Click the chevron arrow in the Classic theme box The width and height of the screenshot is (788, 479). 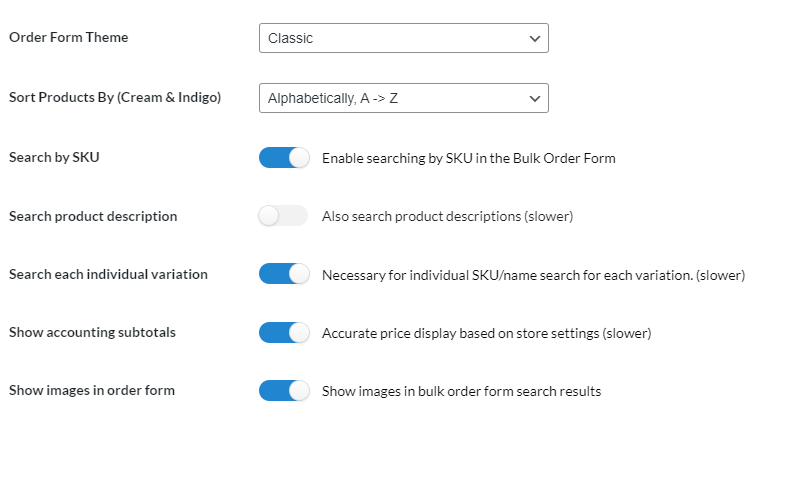pyautogui.click(x=535, y=38)
